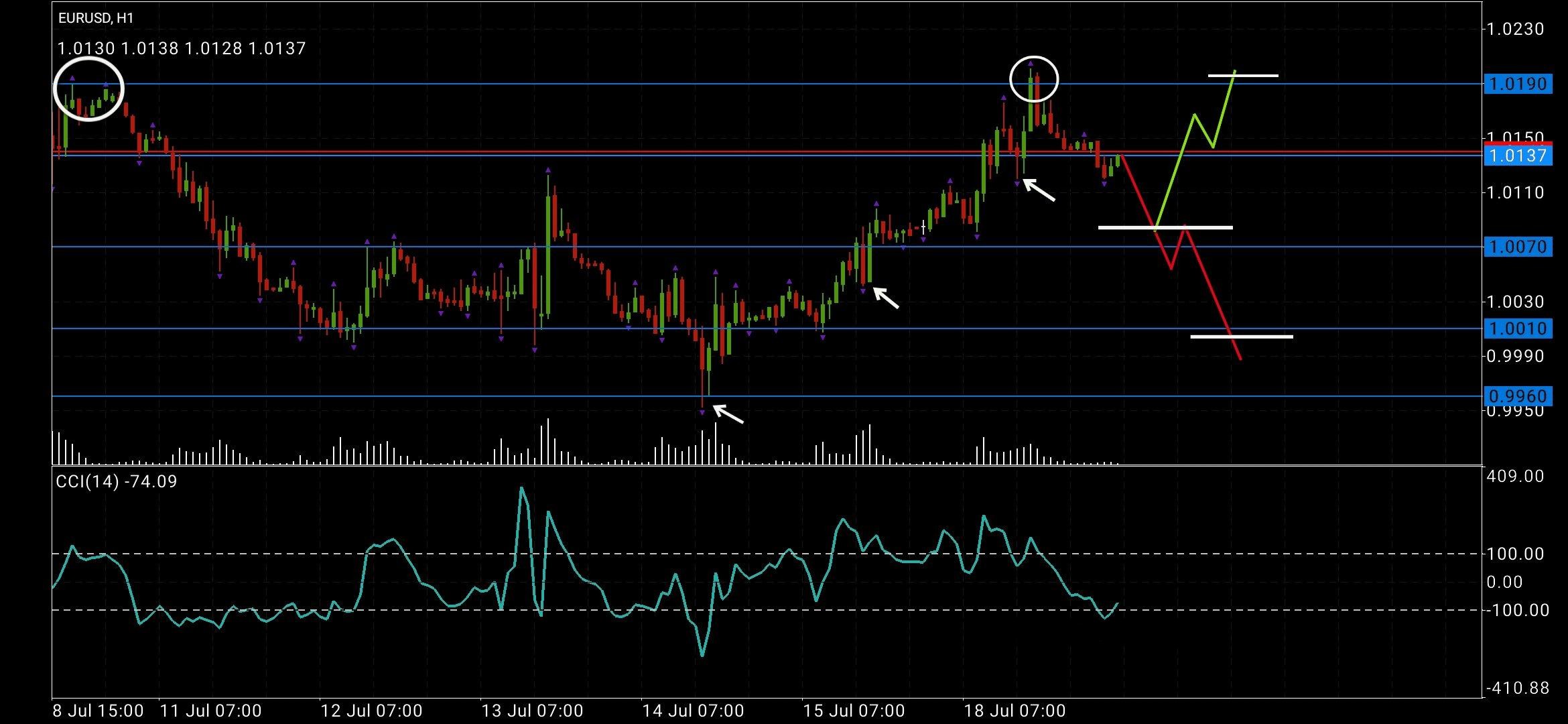Click the -410.88 CCI scale value
The height and width of the screenshot is (724, 1568).
coord(1518,688)
